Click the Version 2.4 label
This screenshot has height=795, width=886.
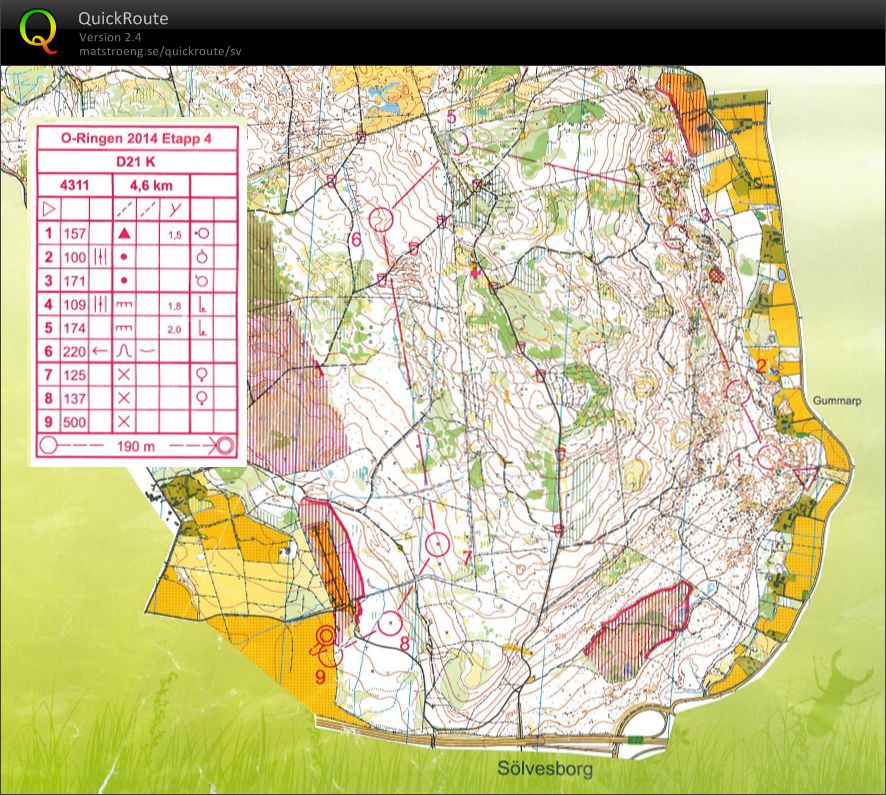[x=110, y=37]
